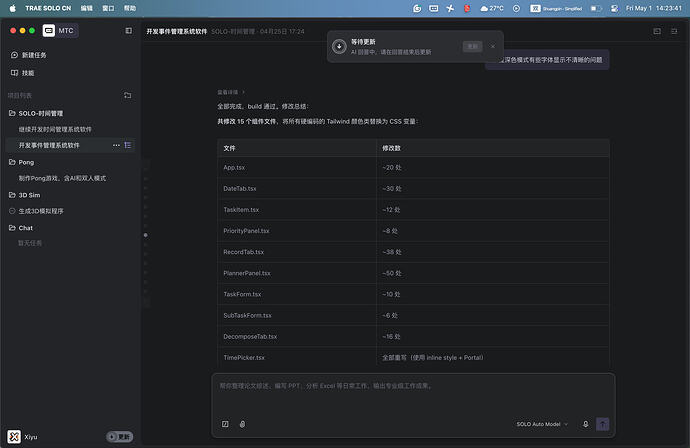
Task: Open task 制作Pong游戏，含AI和双人模式
Action: tap(62, 178)
